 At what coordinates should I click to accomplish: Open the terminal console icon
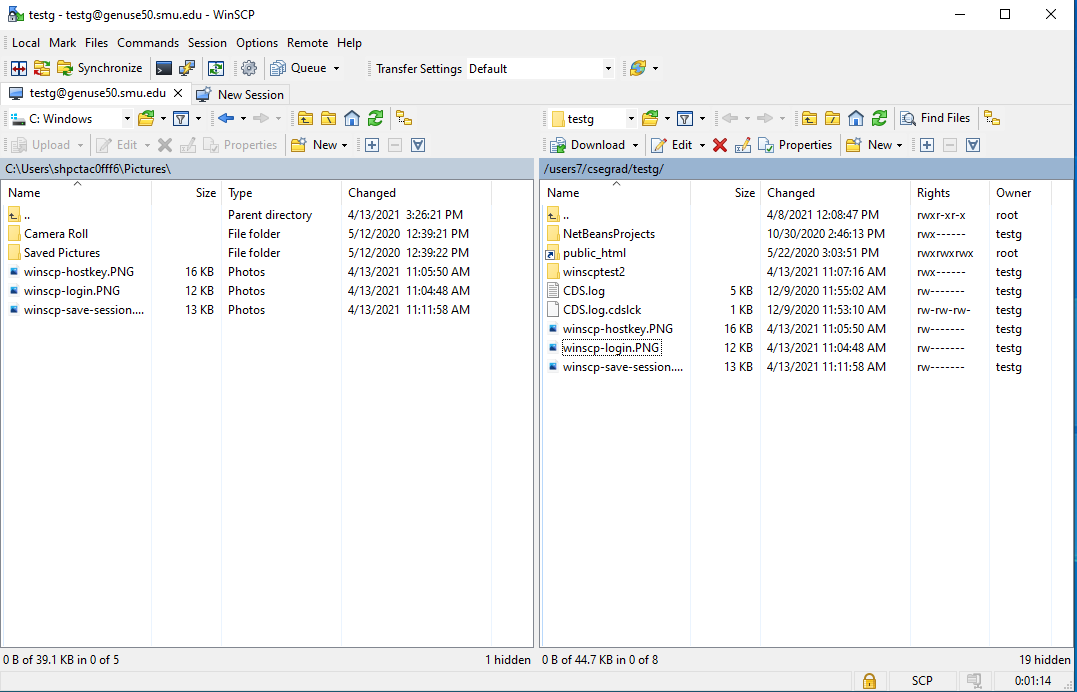(163, 68)
